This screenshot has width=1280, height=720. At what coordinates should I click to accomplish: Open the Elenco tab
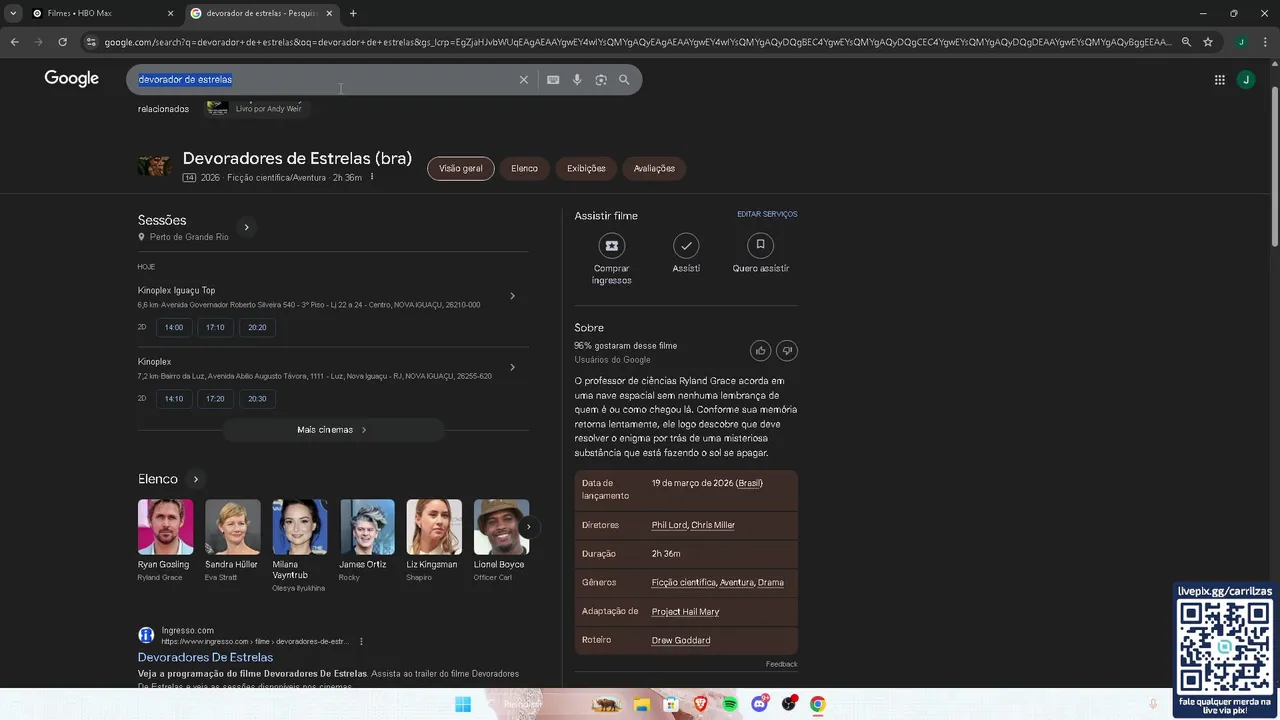pos(524,168)
